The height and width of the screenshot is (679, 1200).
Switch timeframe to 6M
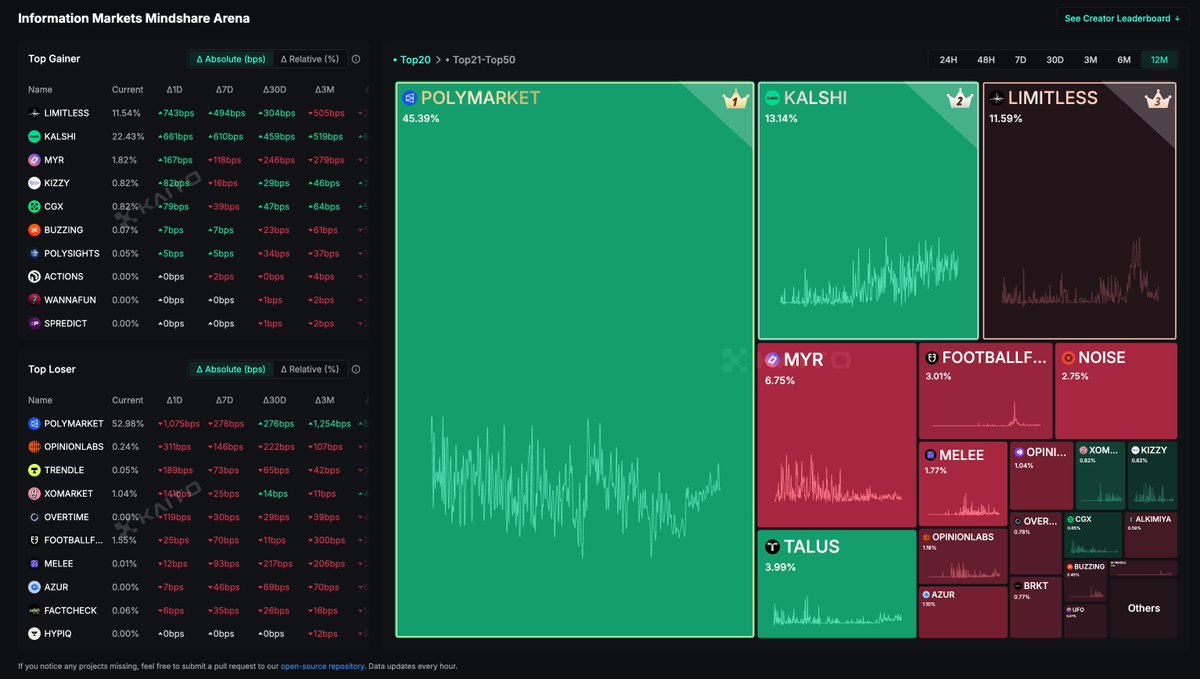(x=1124, y=60)
